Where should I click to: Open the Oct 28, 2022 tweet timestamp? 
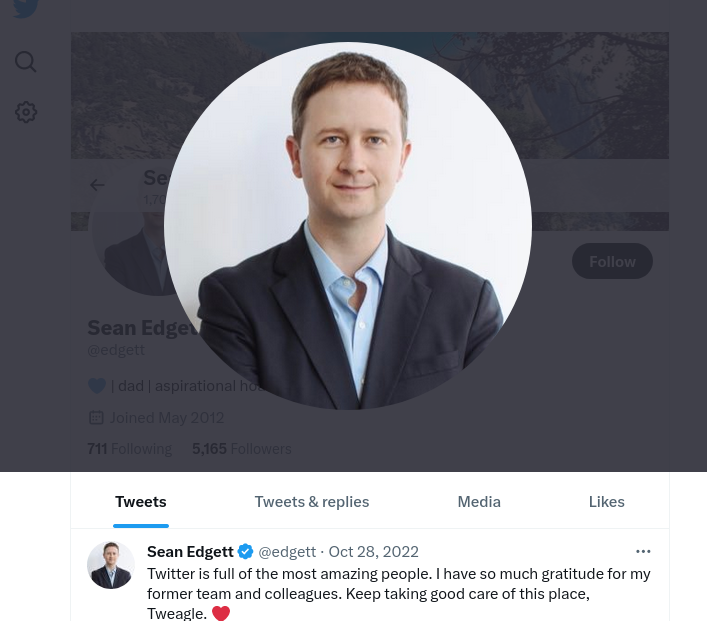pyautogui.click(x=373, y=552)
